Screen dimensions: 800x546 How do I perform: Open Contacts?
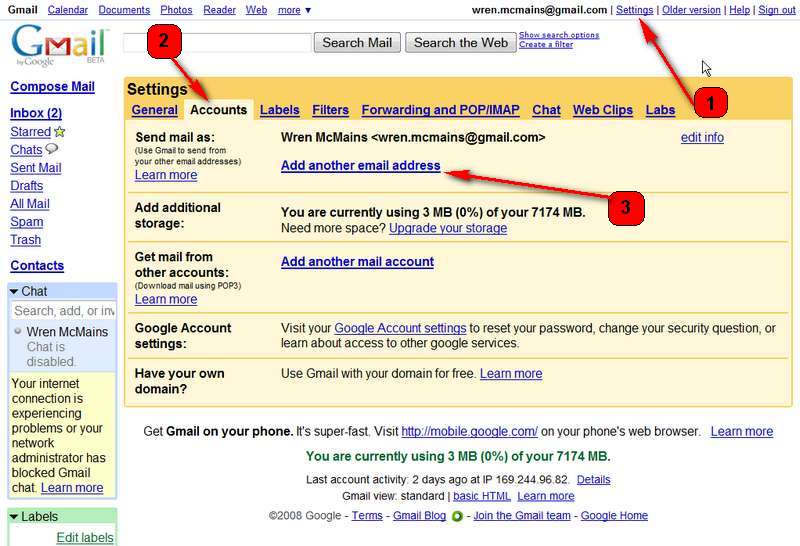(x=37, y=265)
